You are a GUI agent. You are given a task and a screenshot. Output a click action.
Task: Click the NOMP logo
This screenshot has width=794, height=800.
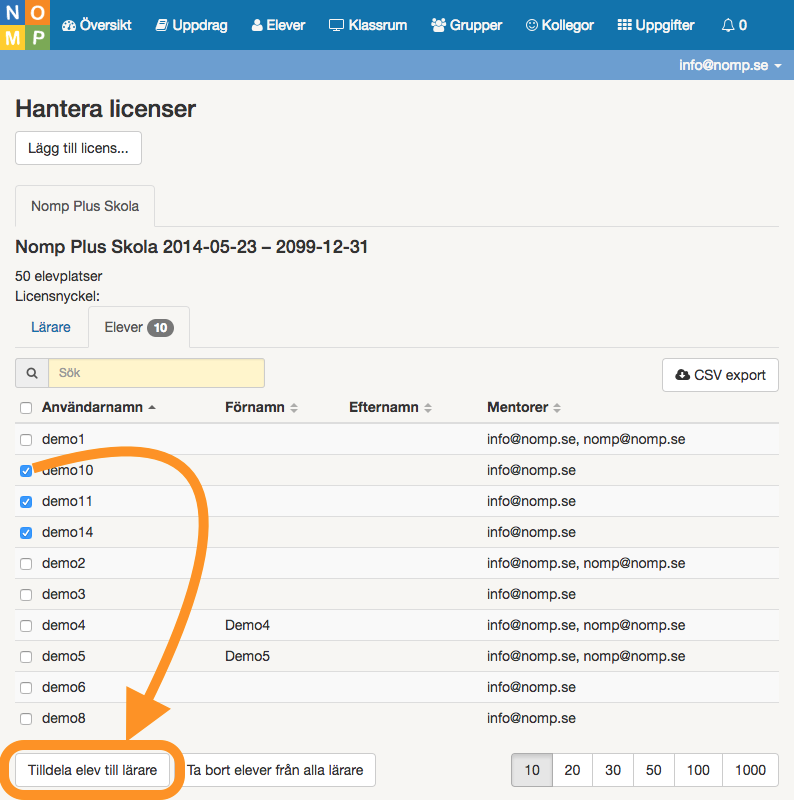[x=25, y=25]
